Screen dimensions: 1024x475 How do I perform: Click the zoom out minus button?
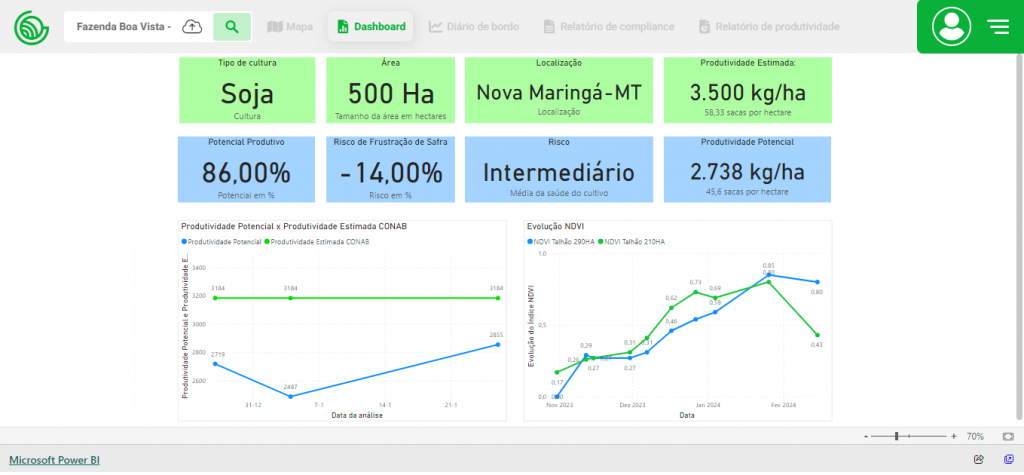866,436
